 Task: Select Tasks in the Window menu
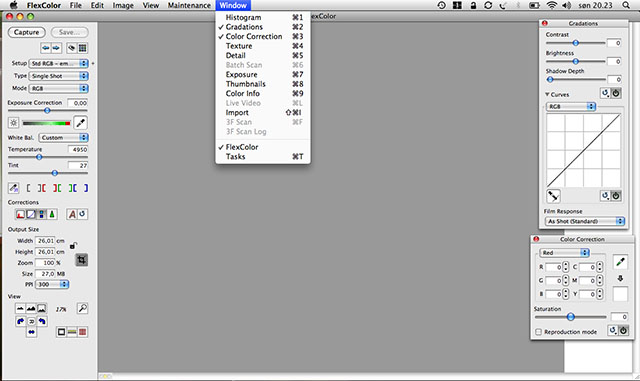pyautogui.click(x=263, y=156)
